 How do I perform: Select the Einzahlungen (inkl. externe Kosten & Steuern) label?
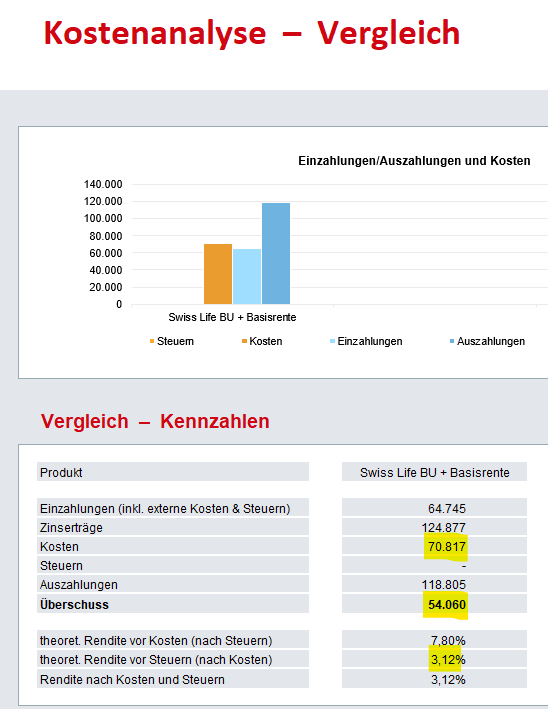(165, 509)
